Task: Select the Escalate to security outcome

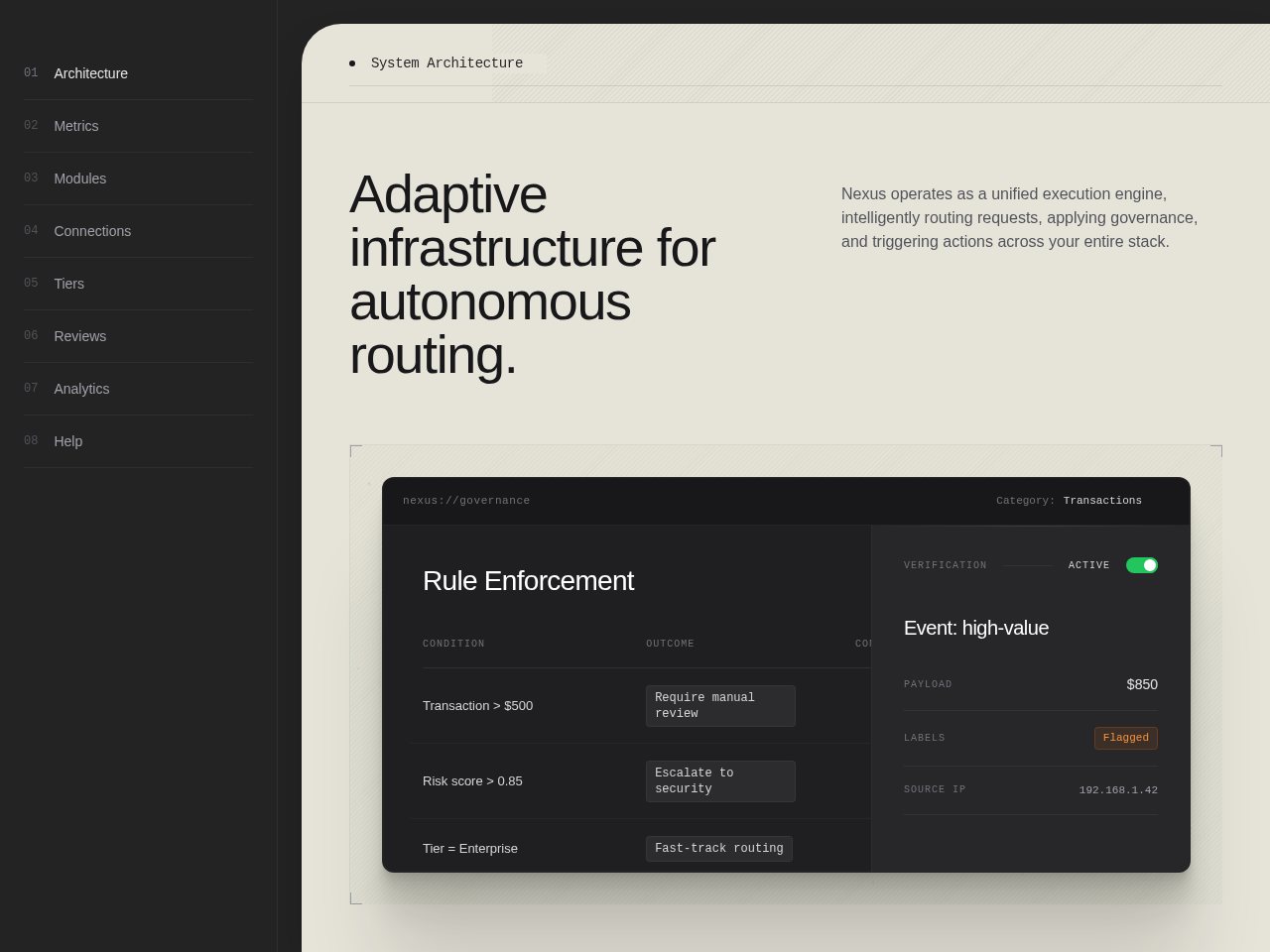Action: pos(720,781)
